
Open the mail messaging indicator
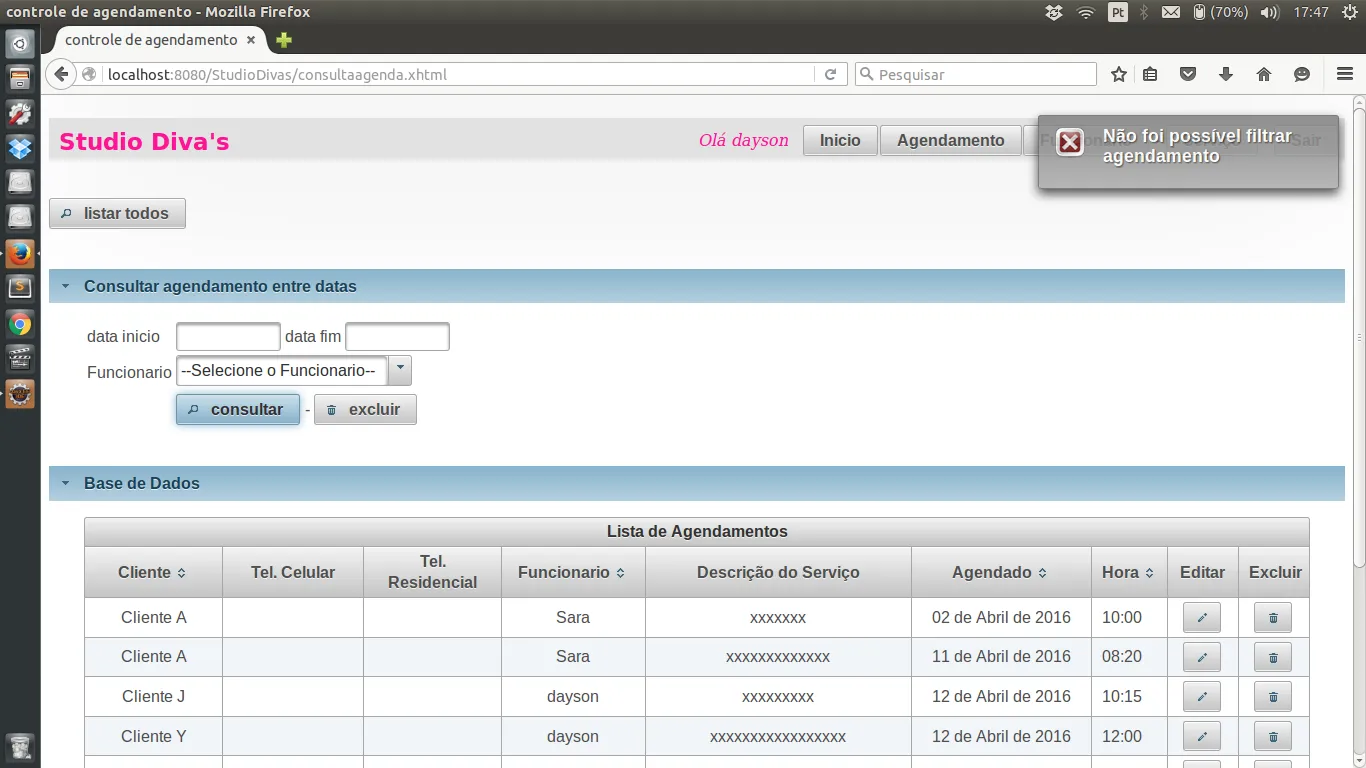click(x=1171, y=12)
